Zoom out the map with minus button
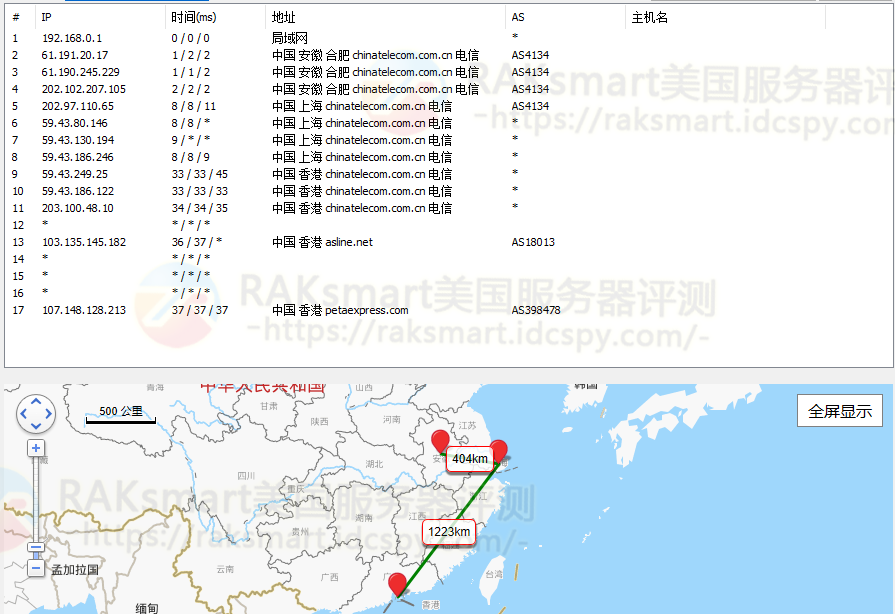Screen dimensions: 895x614 (36, 568)
